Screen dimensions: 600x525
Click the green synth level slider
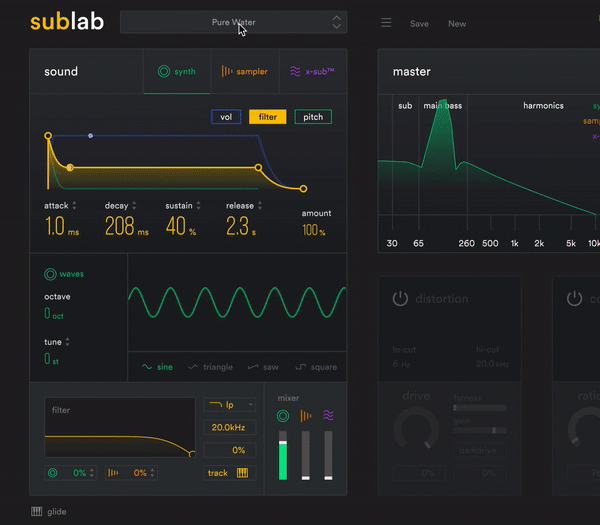click(x=283, y=455)
